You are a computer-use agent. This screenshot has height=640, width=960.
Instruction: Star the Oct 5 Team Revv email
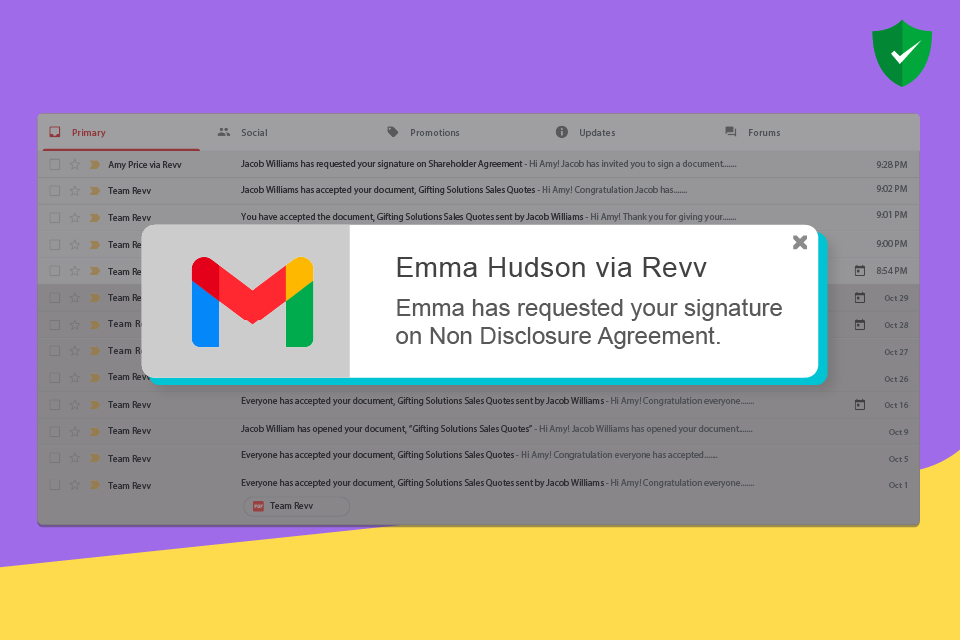75,458
